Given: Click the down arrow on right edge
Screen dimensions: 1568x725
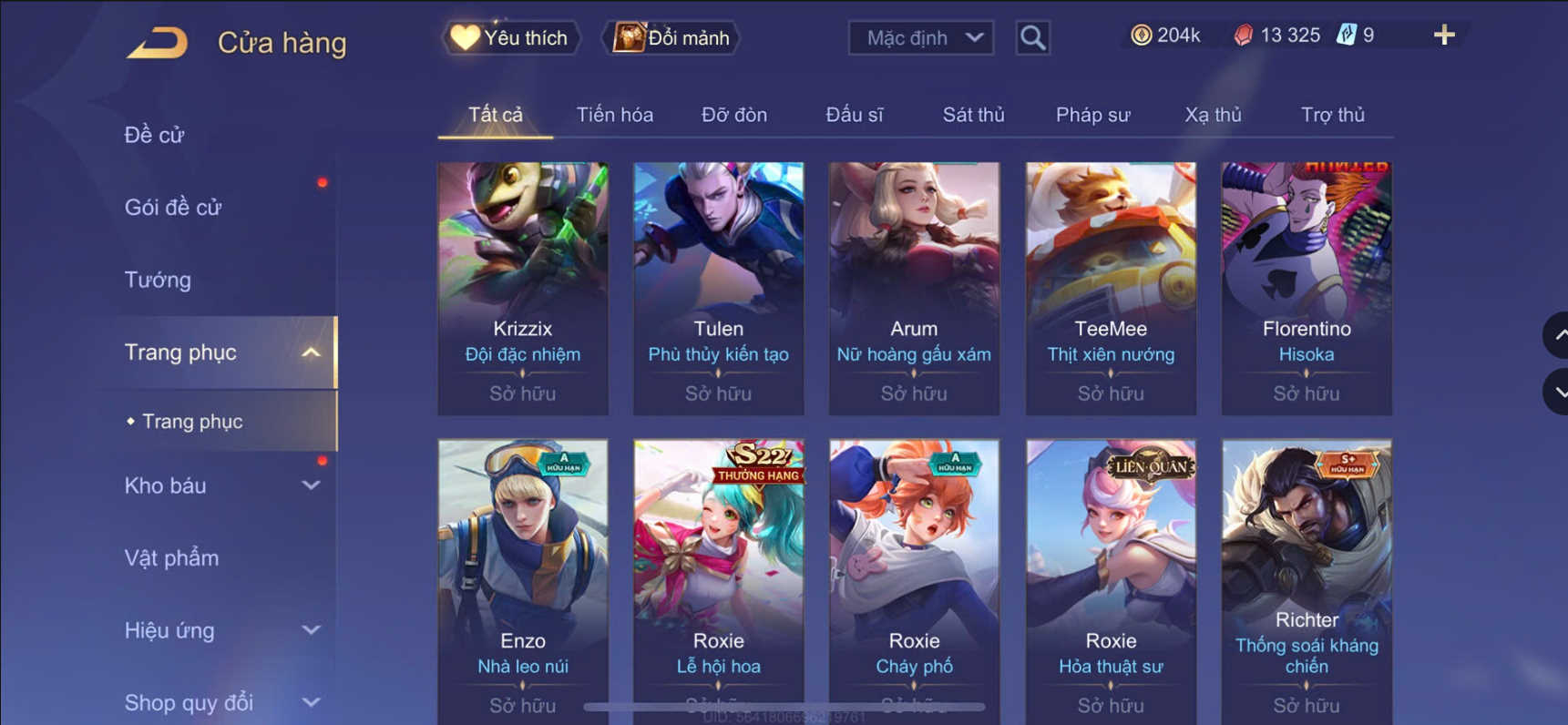Looking at the screenshot, I should [x=1556, y=393].
